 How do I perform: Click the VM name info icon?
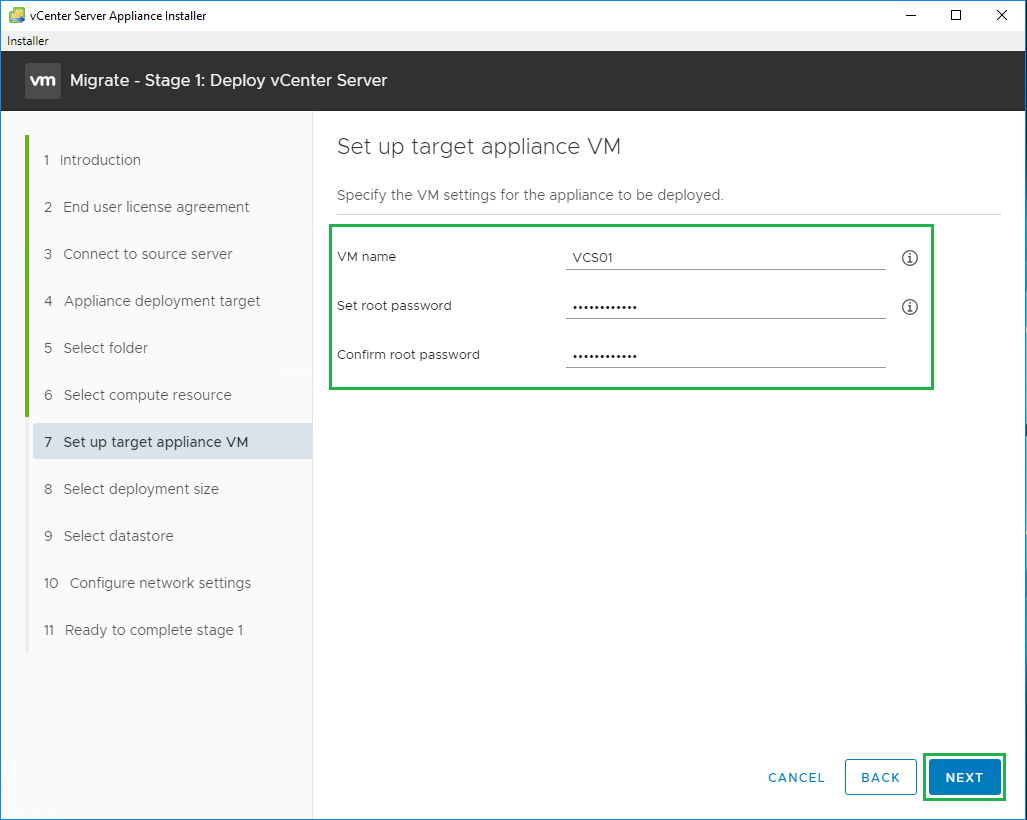909,258
